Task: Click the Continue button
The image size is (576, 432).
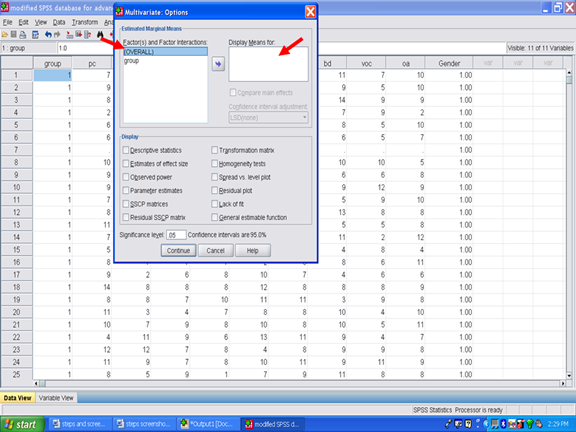Action: (x=178, y=251)
